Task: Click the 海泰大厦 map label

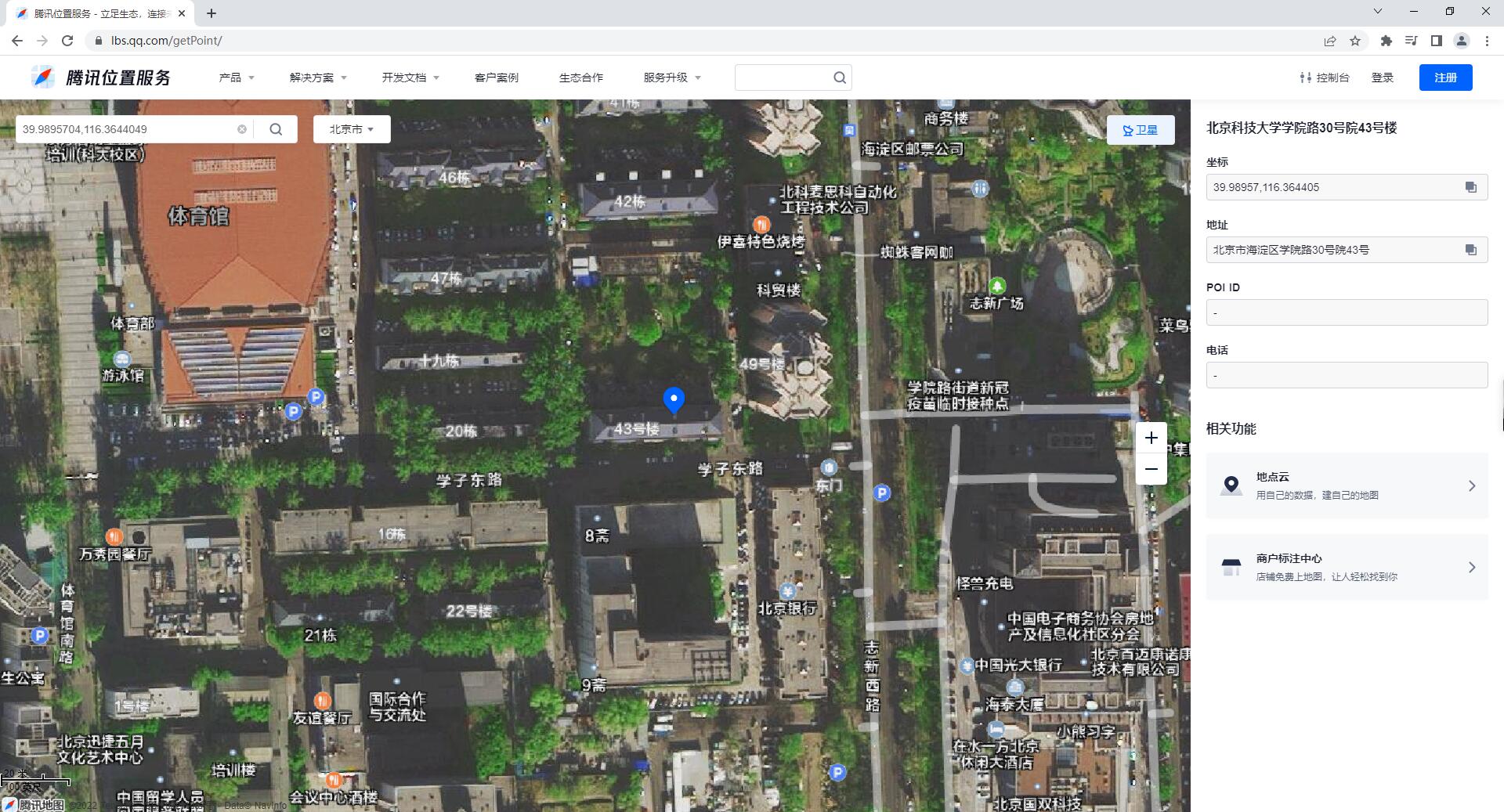Action: point(1014,705)
